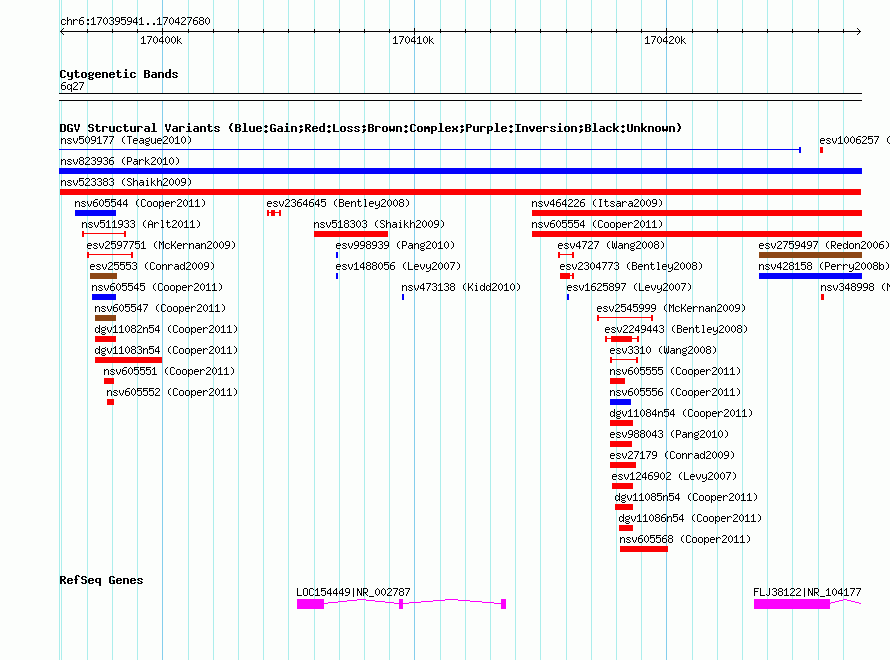Click the brown complex bar under esv25553

point(103,276)
